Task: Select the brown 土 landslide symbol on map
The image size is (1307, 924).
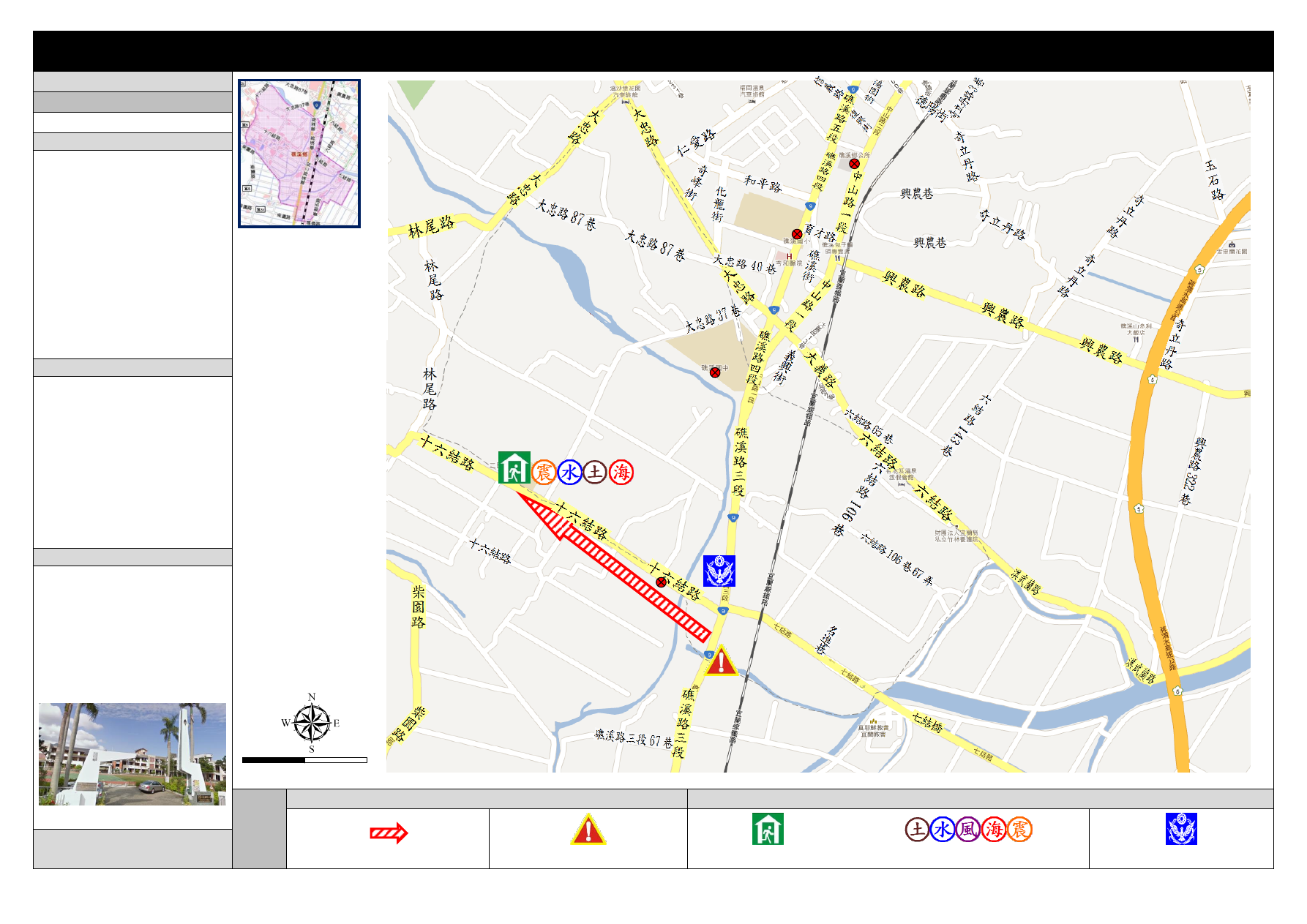Action: (595, 472)
